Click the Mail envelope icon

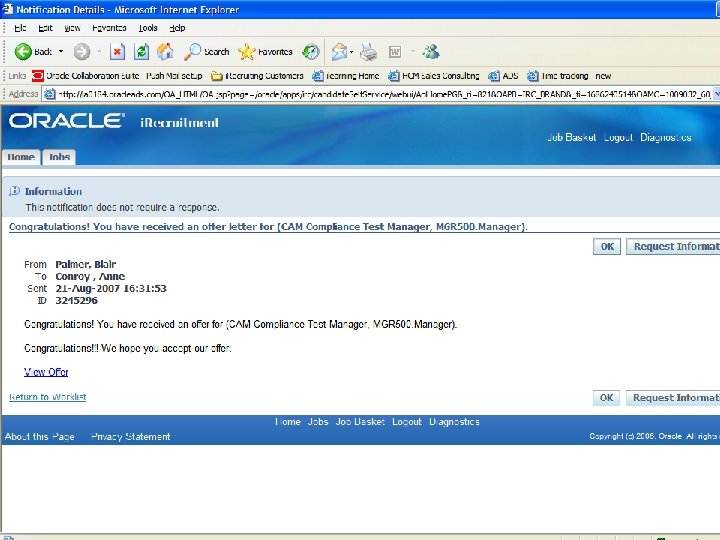click(x=339, y=51)
